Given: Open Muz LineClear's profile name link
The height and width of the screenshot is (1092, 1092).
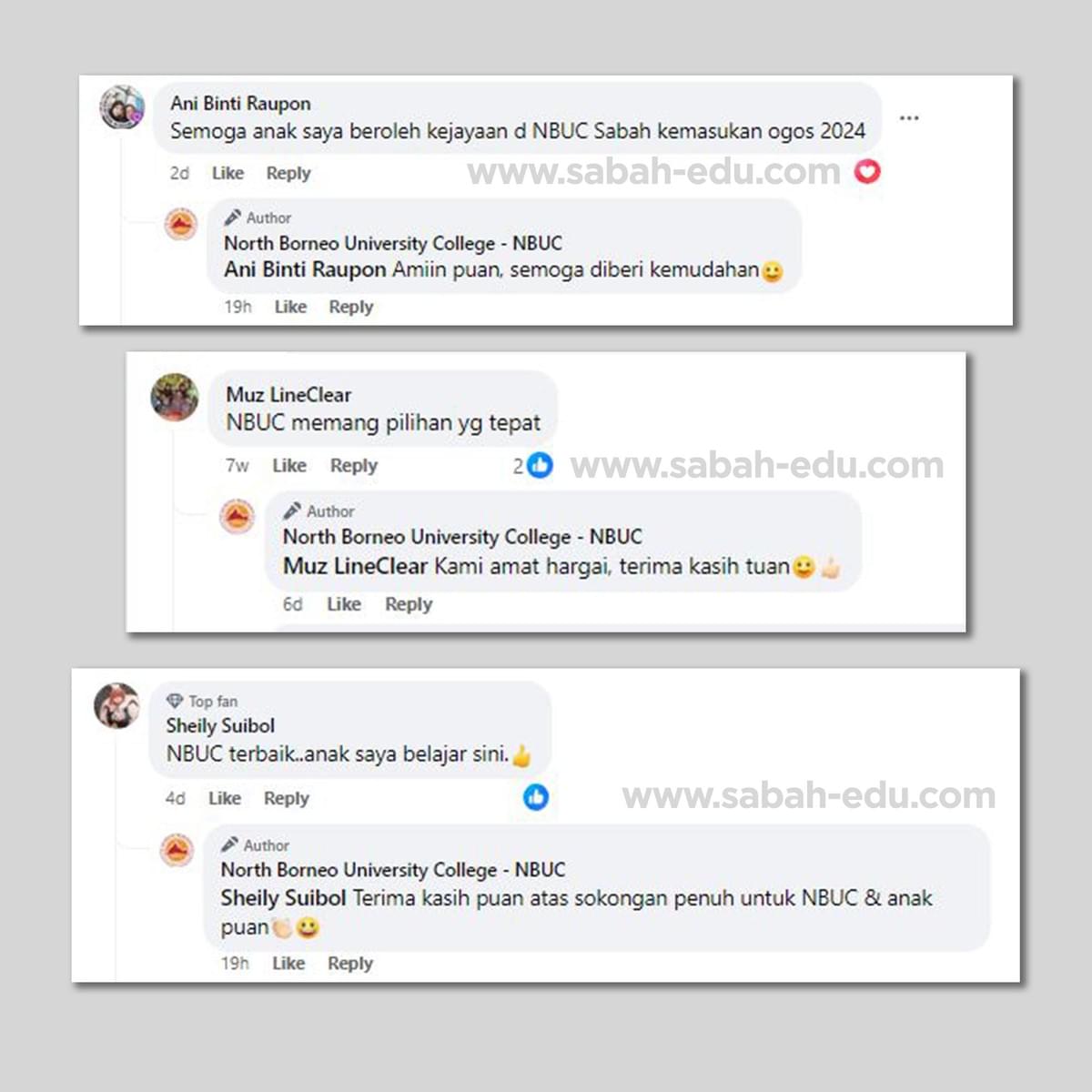Looking at the screenshot, I should (x=288, y=395).
